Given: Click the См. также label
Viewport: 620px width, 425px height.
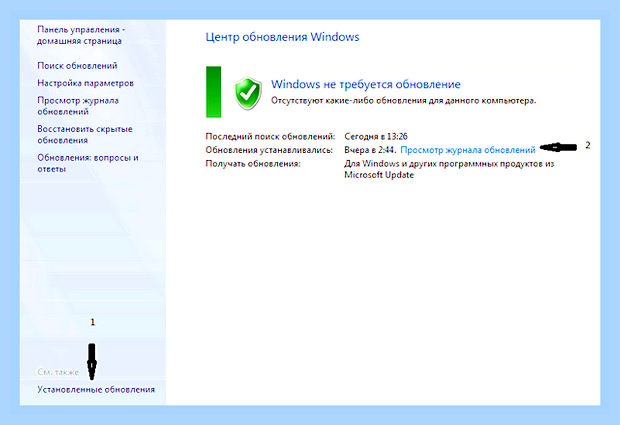Looking at the screenshot, I should tap(58, 372).
